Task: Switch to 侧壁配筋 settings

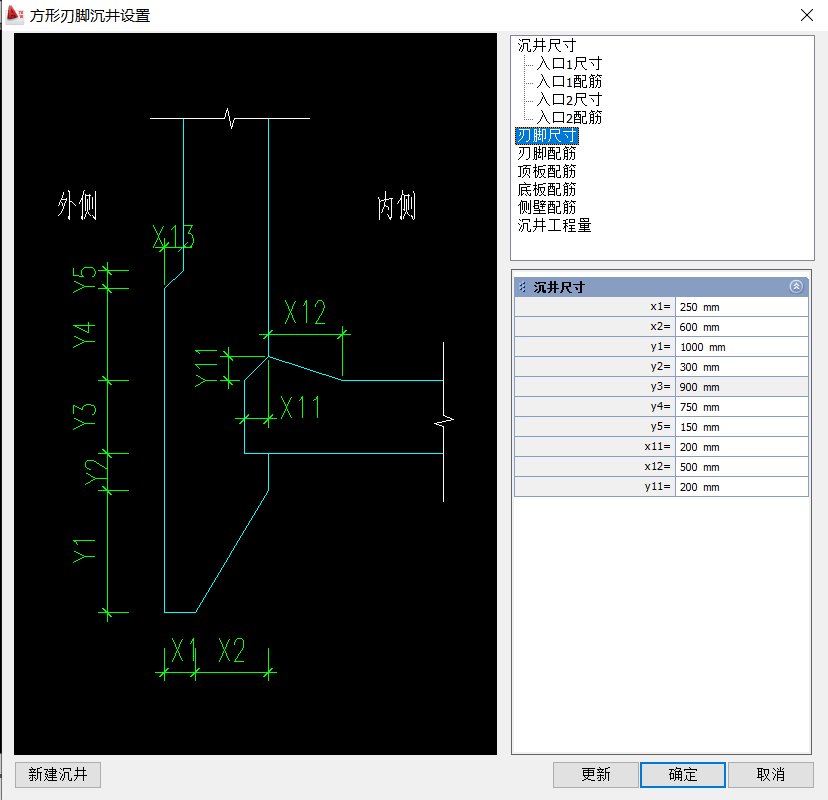Action: click(546, 207)
